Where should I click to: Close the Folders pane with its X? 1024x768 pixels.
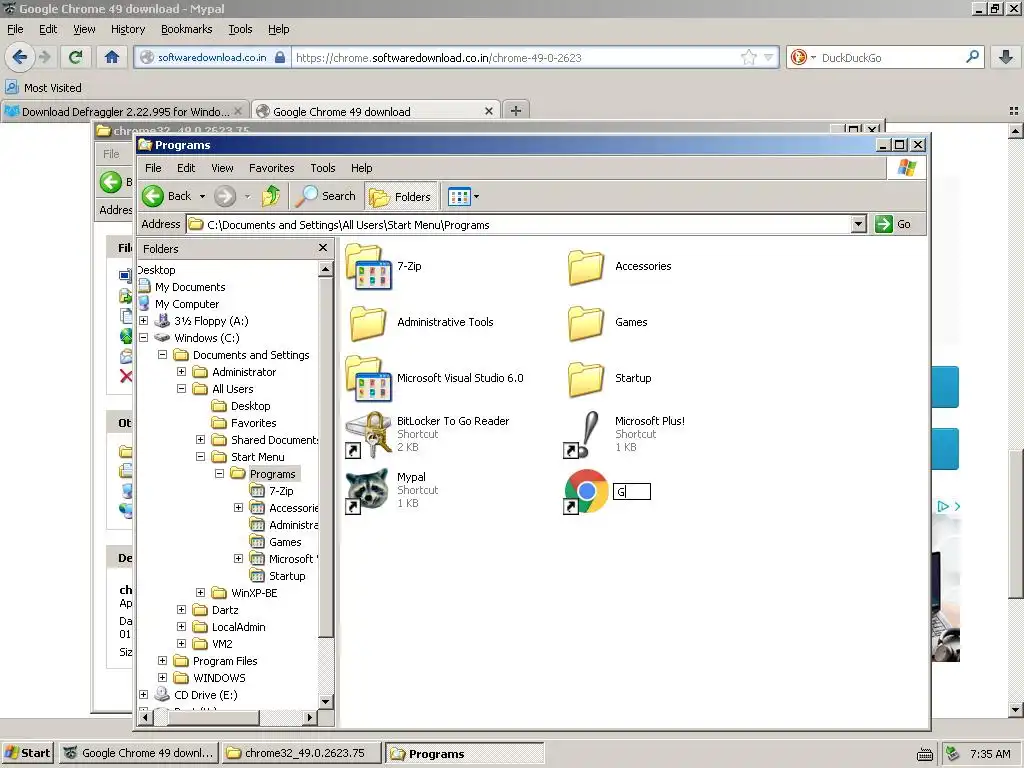[323, 248]
